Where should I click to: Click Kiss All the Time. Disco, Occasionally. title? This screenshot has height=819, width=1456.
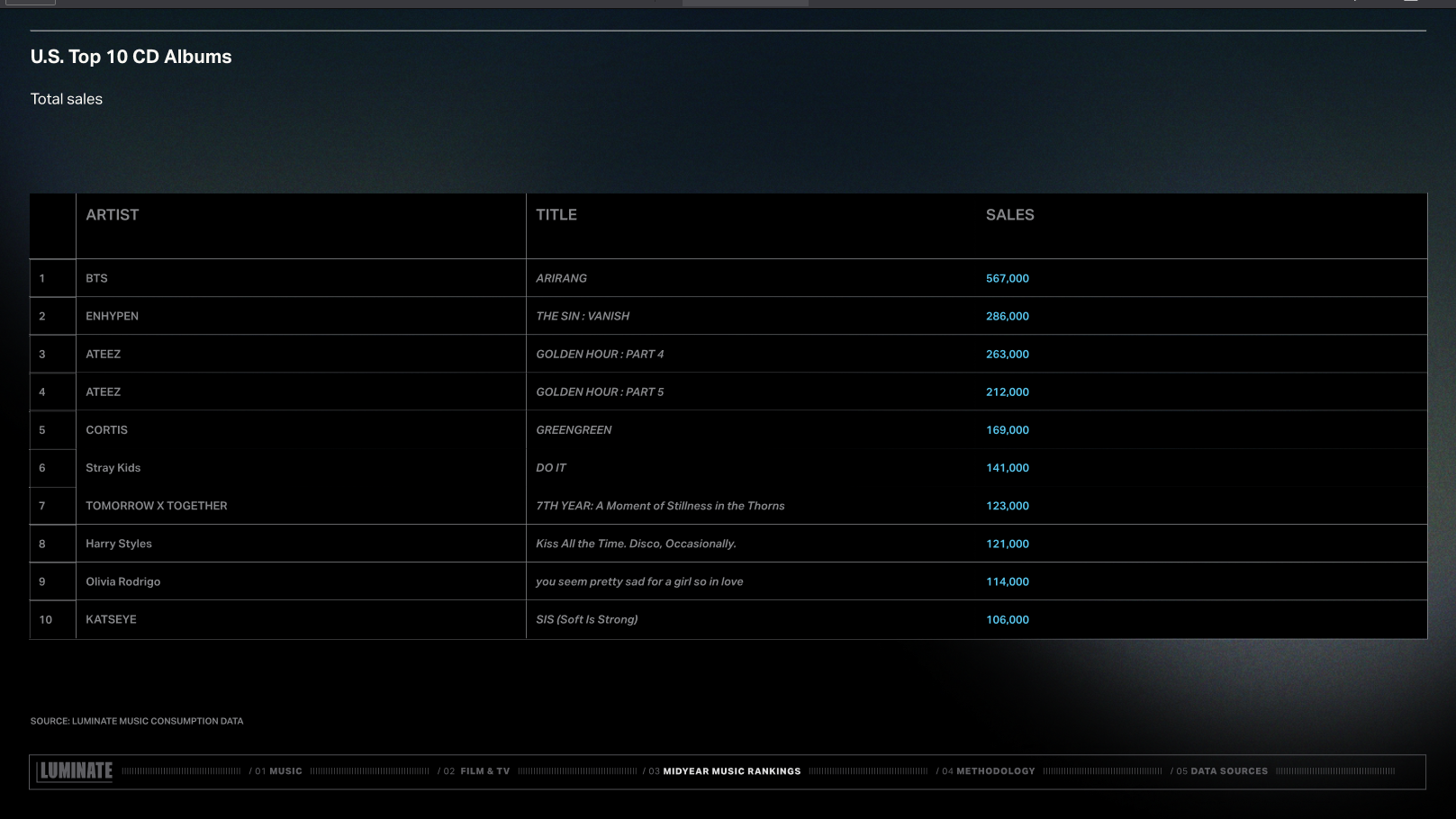pos(636,544)
